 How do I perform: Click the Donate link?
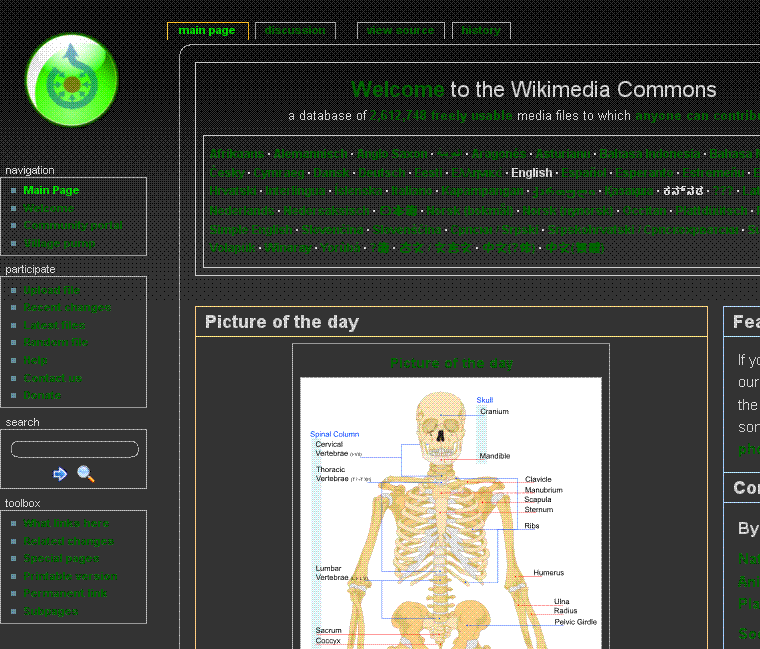tap(42, 396)
